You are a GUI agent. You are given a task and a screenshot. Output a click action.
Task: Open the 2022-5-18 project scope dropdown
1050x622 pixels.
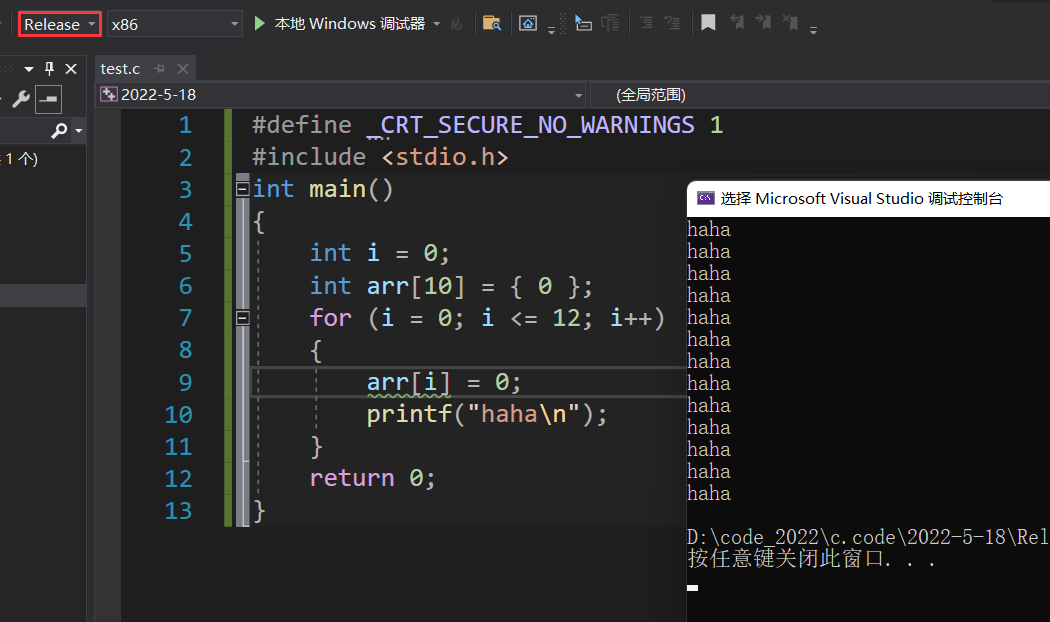coord(342,95)
